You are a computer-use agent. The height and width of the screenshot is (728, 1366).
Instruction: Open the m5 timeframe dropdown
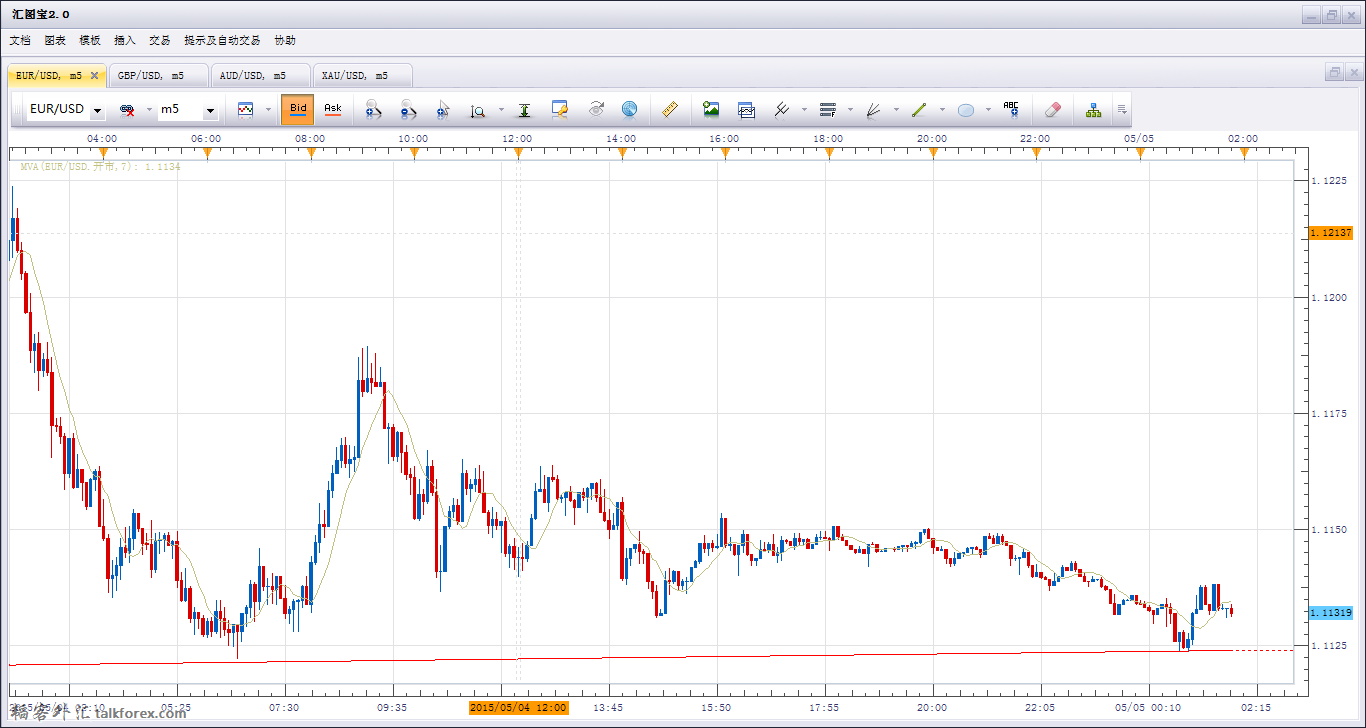[x=211, y=111]
